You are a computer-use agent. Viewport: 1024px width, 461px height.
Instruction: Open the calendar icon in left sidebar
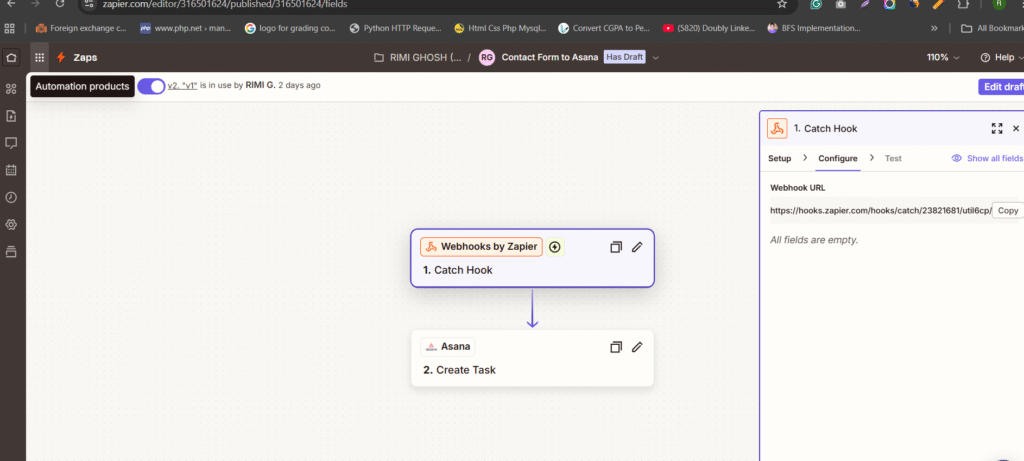pyautogui.click(x=10, y=170)
